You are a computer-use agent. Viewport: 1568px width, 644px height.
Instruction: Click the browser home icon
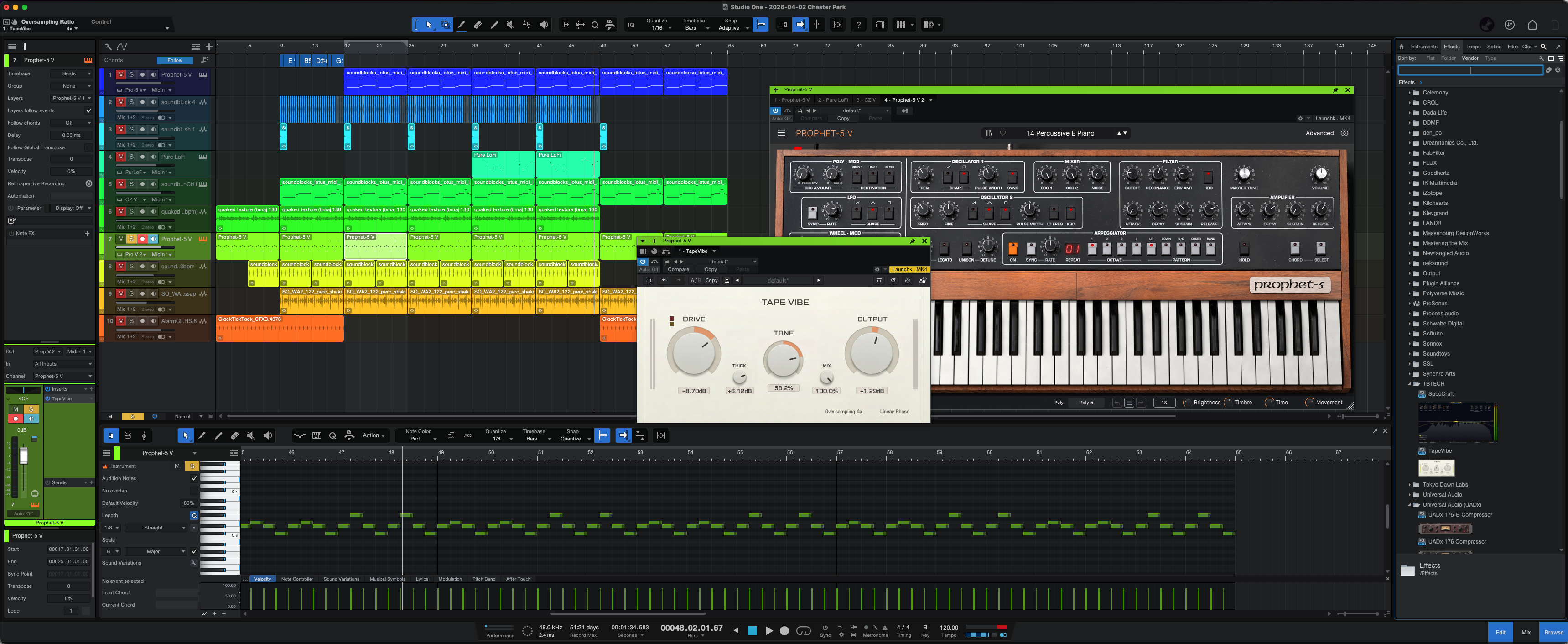1401,47
